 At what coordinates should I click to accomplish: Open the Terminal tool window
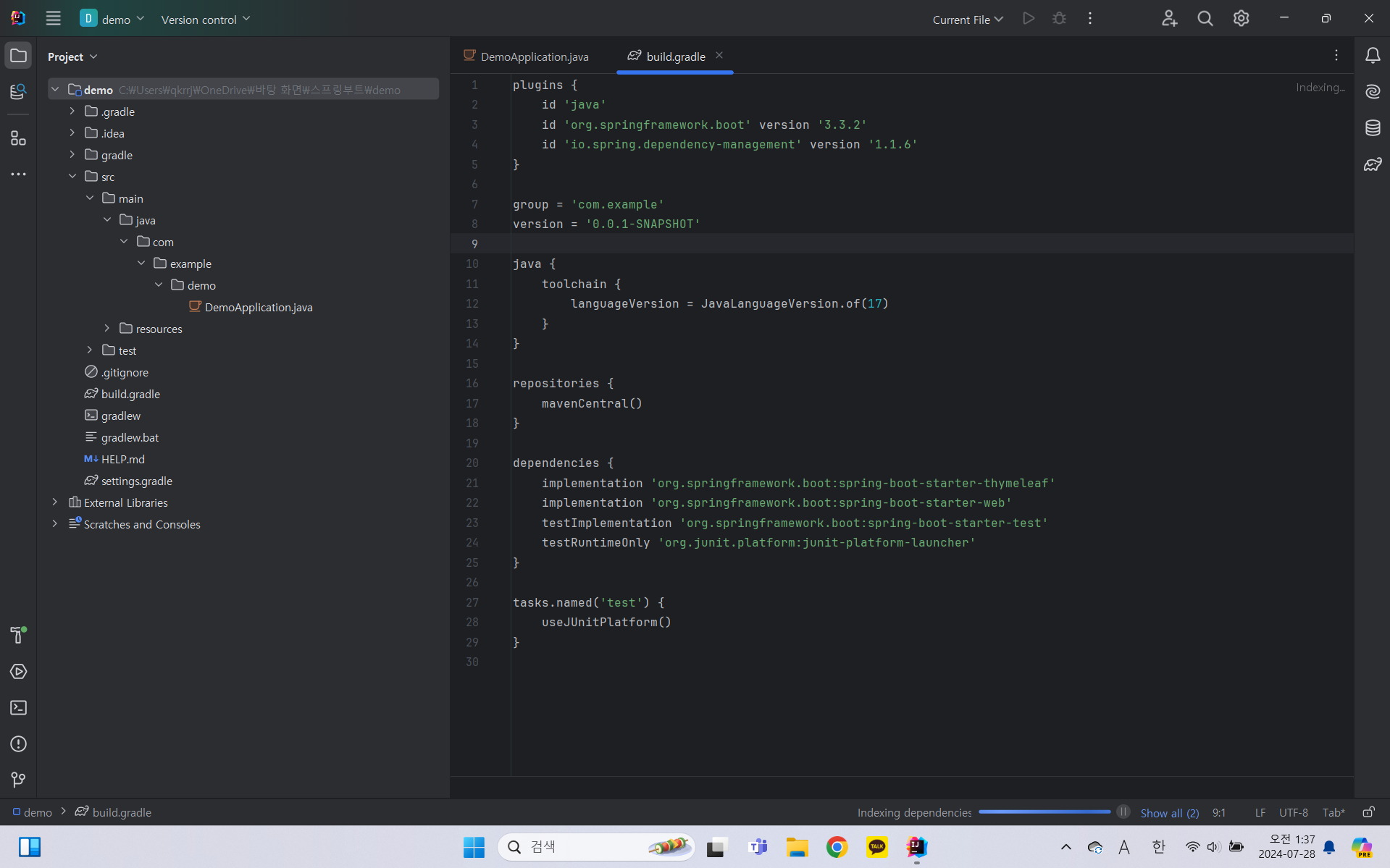(18, 707)
